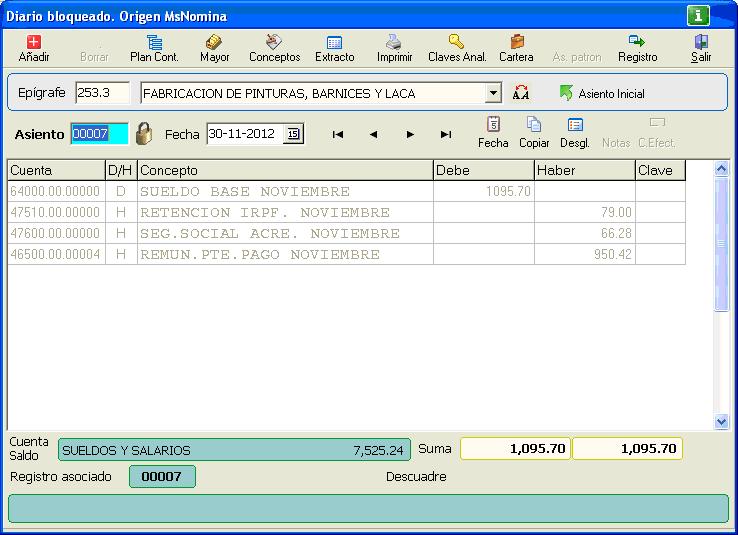Click the Haber amount 79.00
The width and height of the screenshot is (738, 535).
(585, 212)
